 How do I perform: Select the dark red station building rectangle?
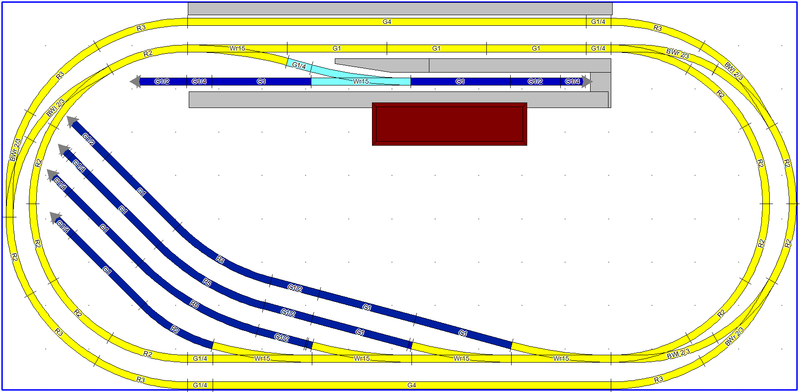pyautogui.click(x=449, y=124)
